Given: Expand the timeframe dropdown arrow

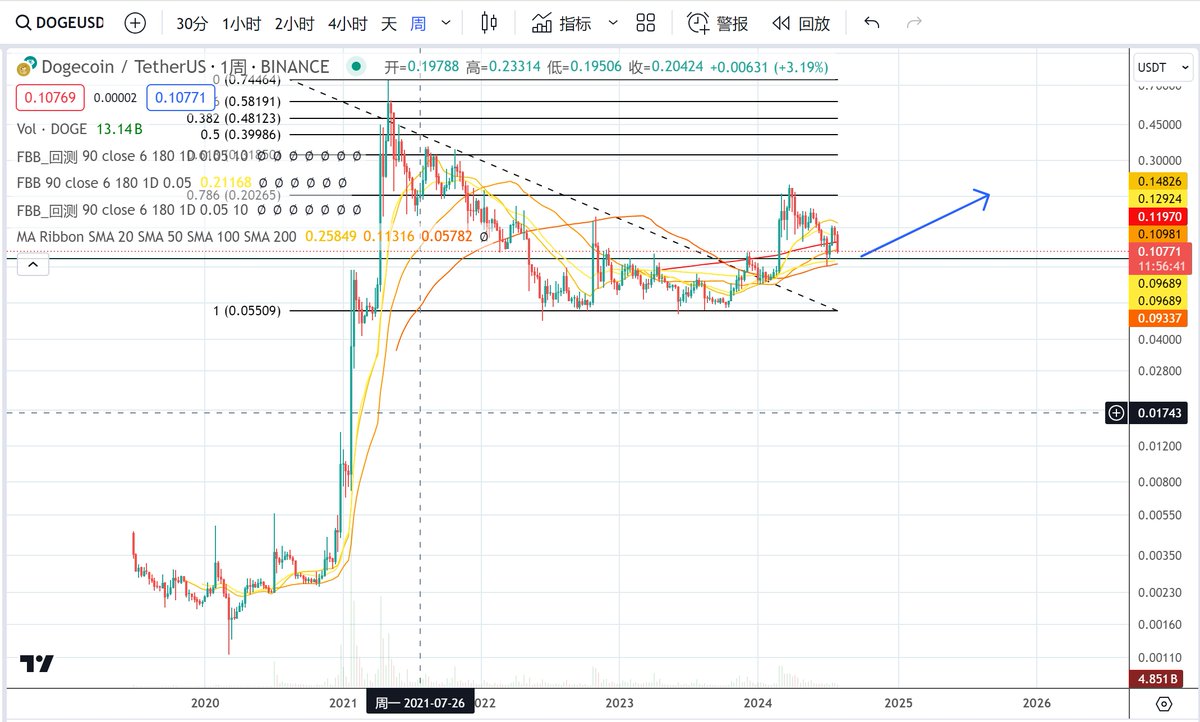Looking at the screenshot, I should [446, 22].
